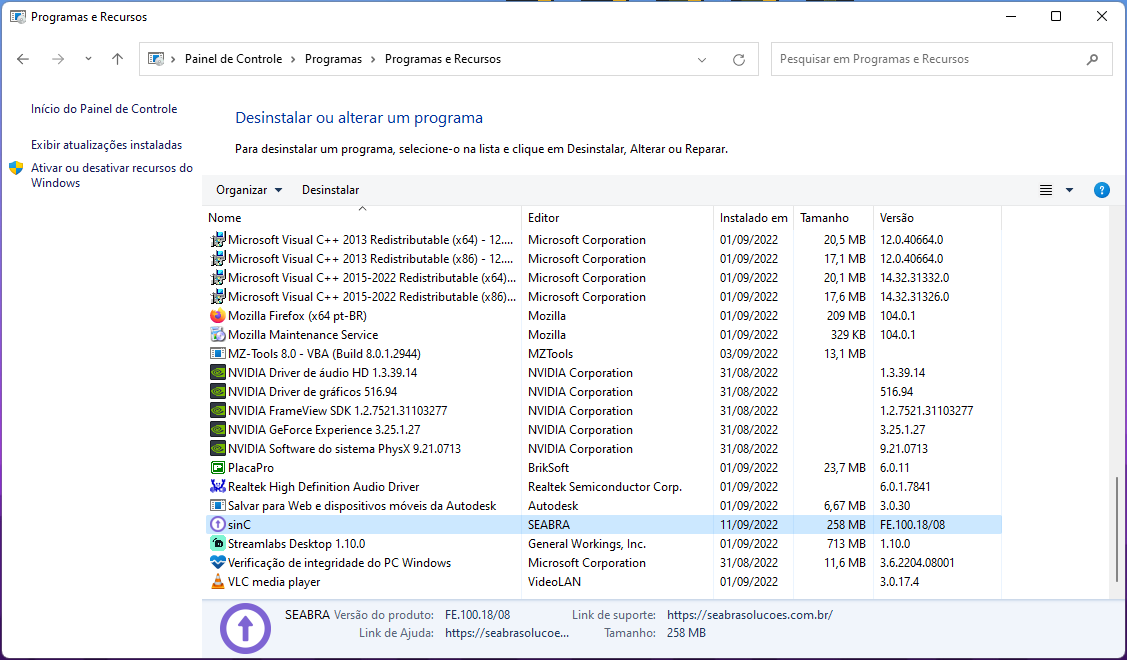Sort by the Editor column header
The width and height of the screenshot is (1127, 660).
617,217
